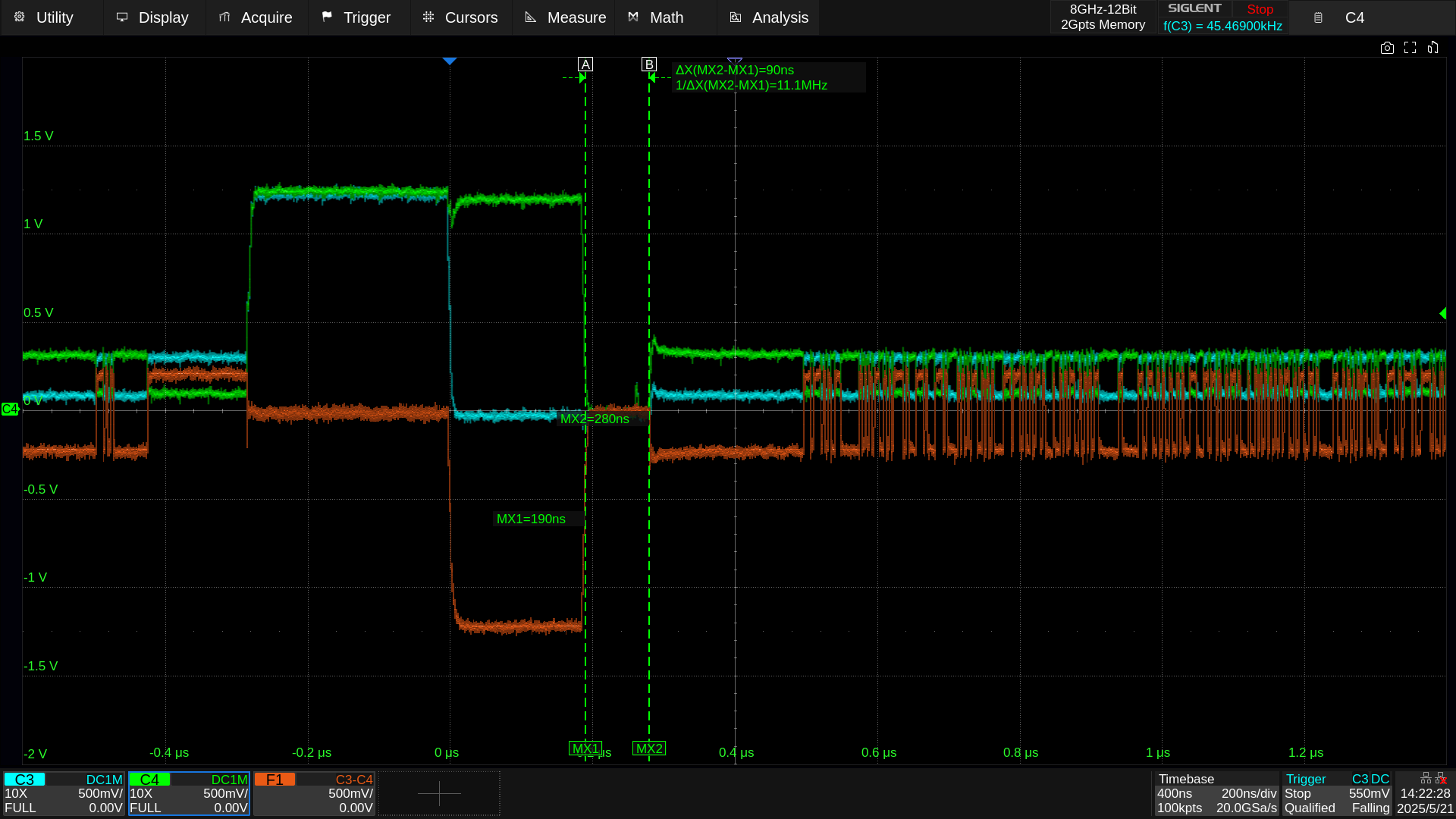
Task: Open the Trigger menu
Action: [x=356, y=17]
